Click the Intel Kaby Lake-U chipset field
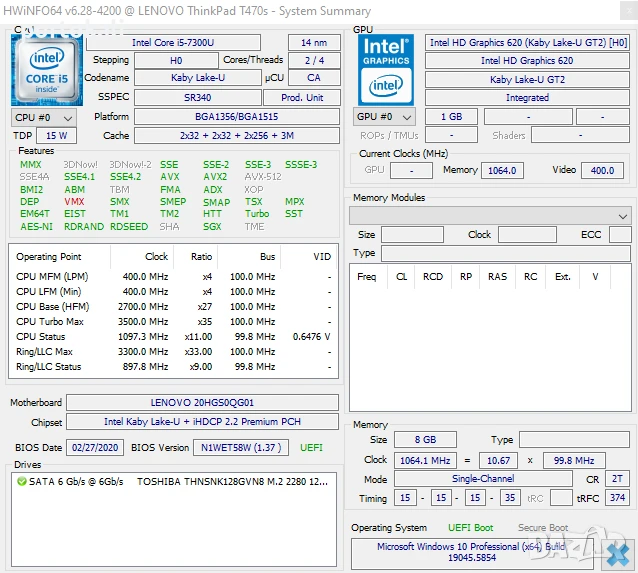Screen dimensions: 638x573 [201, 422]
